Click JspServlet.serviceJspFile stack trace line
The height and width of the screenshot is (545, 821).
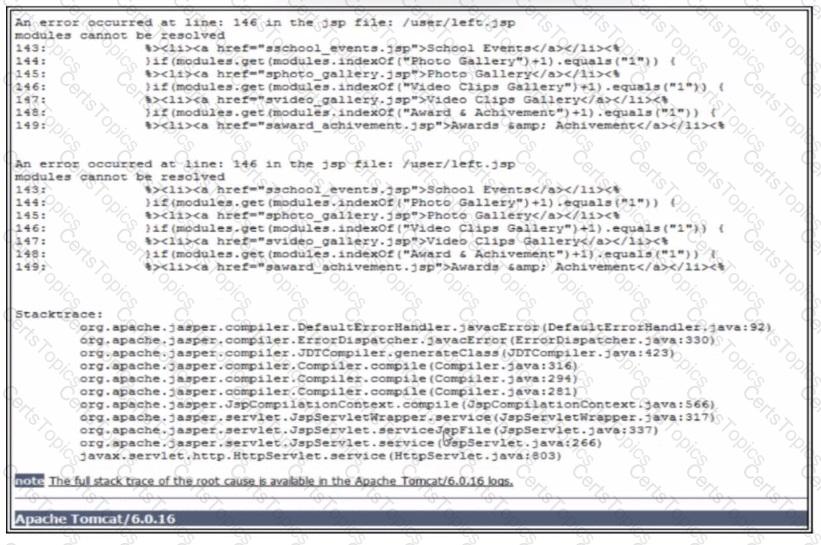click(369, 430)
